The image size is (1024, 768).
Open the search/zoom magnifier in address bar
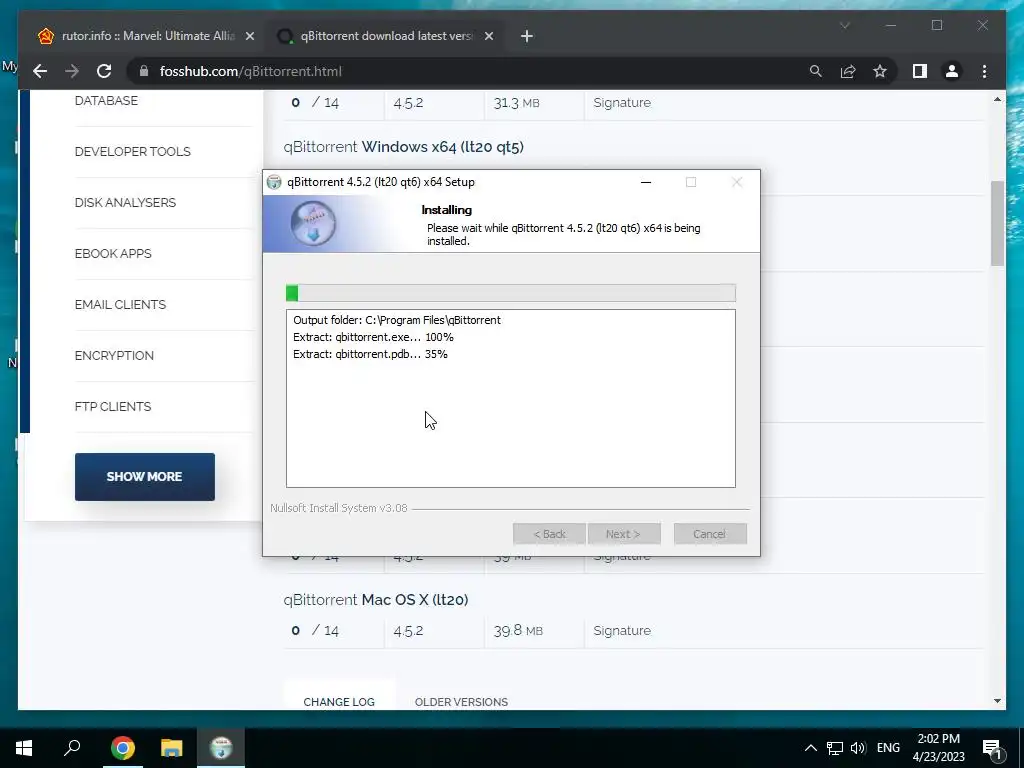point(816,71)
